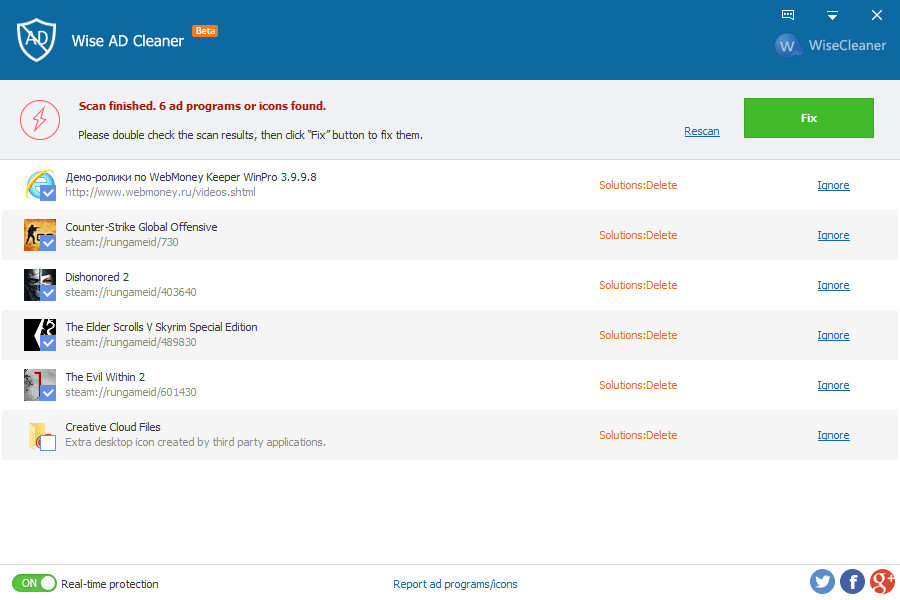Uncheck the Dishonored 2 checkbox
The image size is (900, 600).
point(49,293)
